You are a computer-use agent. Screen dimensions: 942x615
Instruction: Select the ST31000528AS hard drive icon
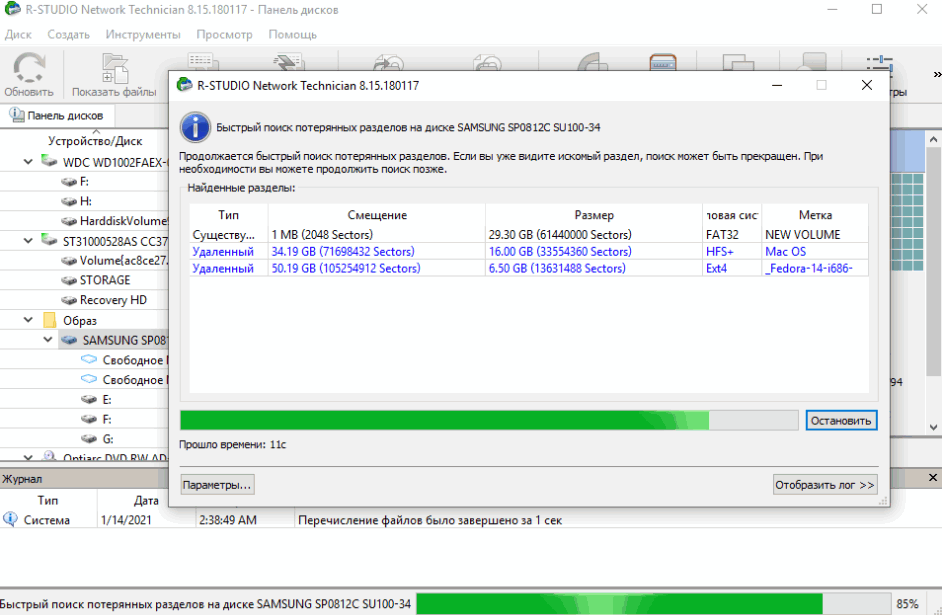49,240
